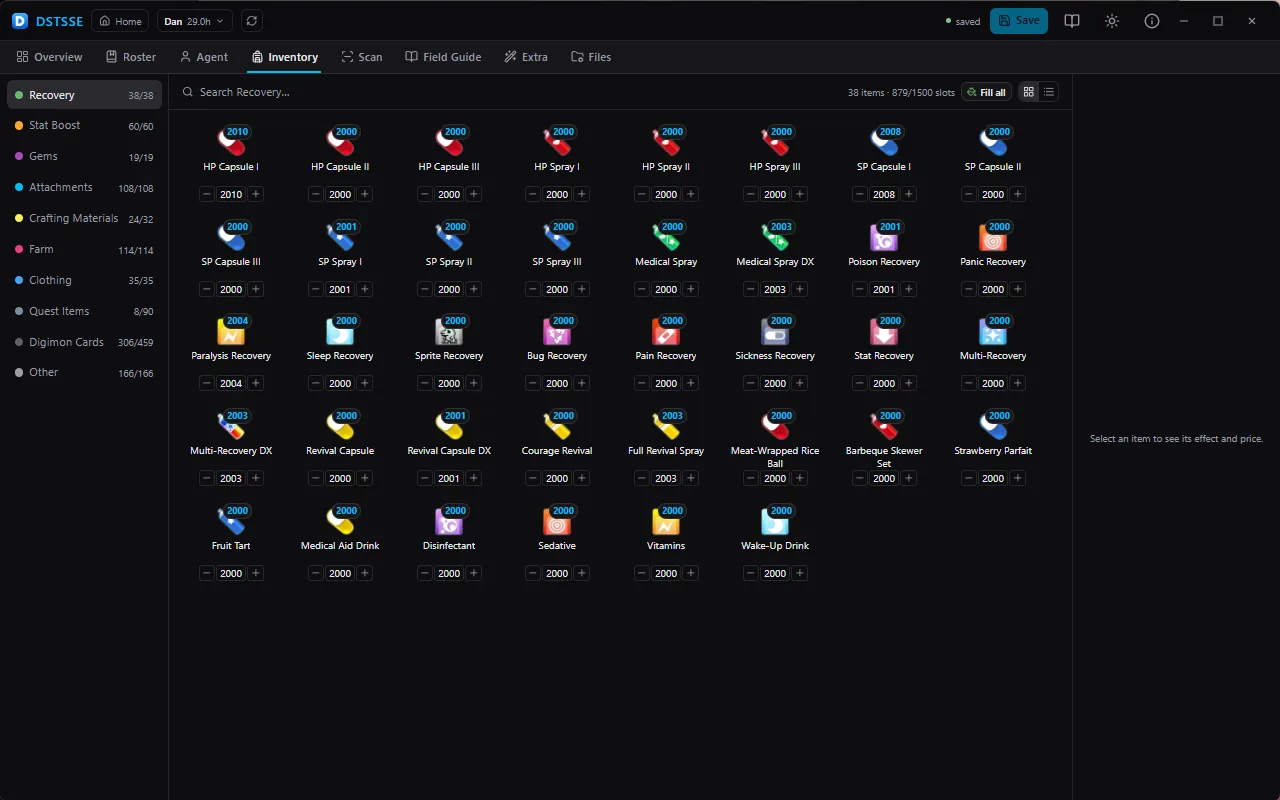This screenshot has width=1280, height=800.
Task: Select the Panic Recovery item icon
Action: click(993, 237)
